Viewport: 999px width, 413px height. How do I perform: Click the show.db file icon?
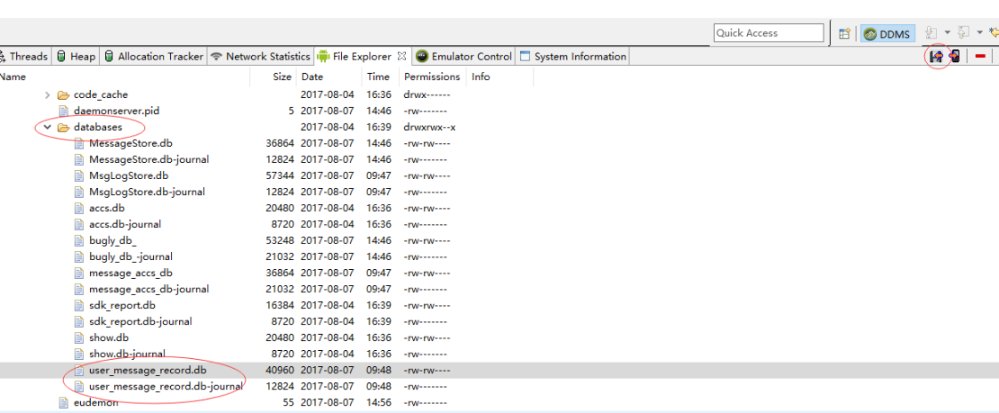tap(79, 338)
